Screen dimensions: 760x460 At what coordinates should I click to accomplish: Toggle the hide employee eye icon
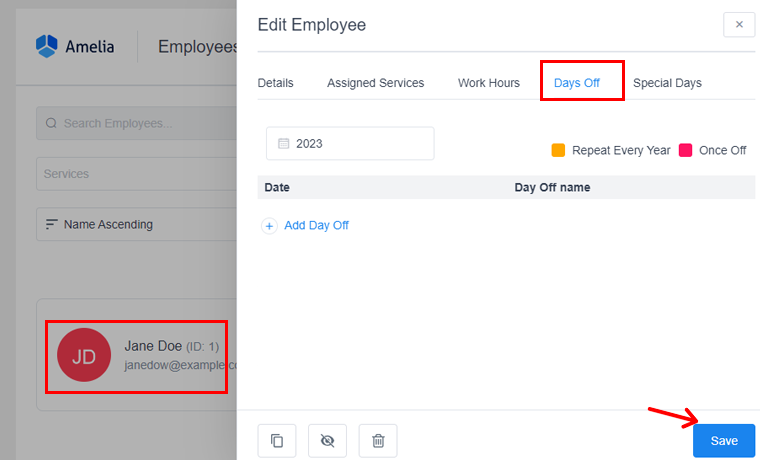(327, 441)
